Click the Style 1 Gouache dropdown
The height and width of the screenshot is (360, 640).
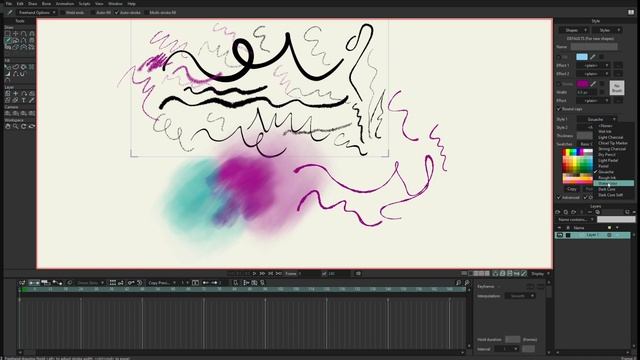pyautogui.click(x=597, y=119)
